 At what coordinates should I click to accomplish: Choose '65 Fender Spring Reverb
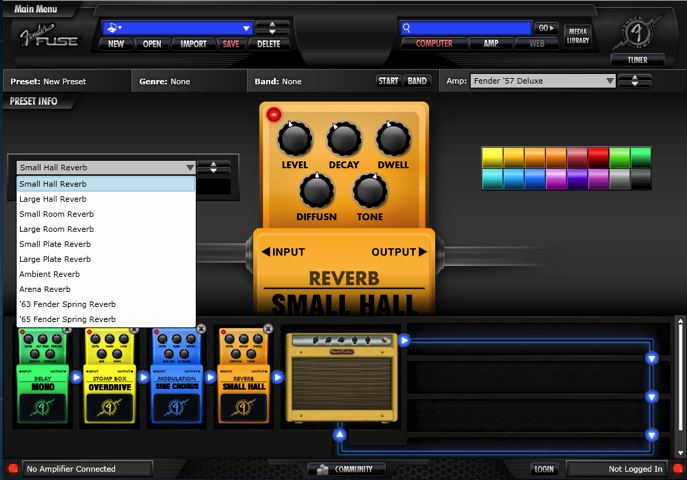[x=106, y=319]
